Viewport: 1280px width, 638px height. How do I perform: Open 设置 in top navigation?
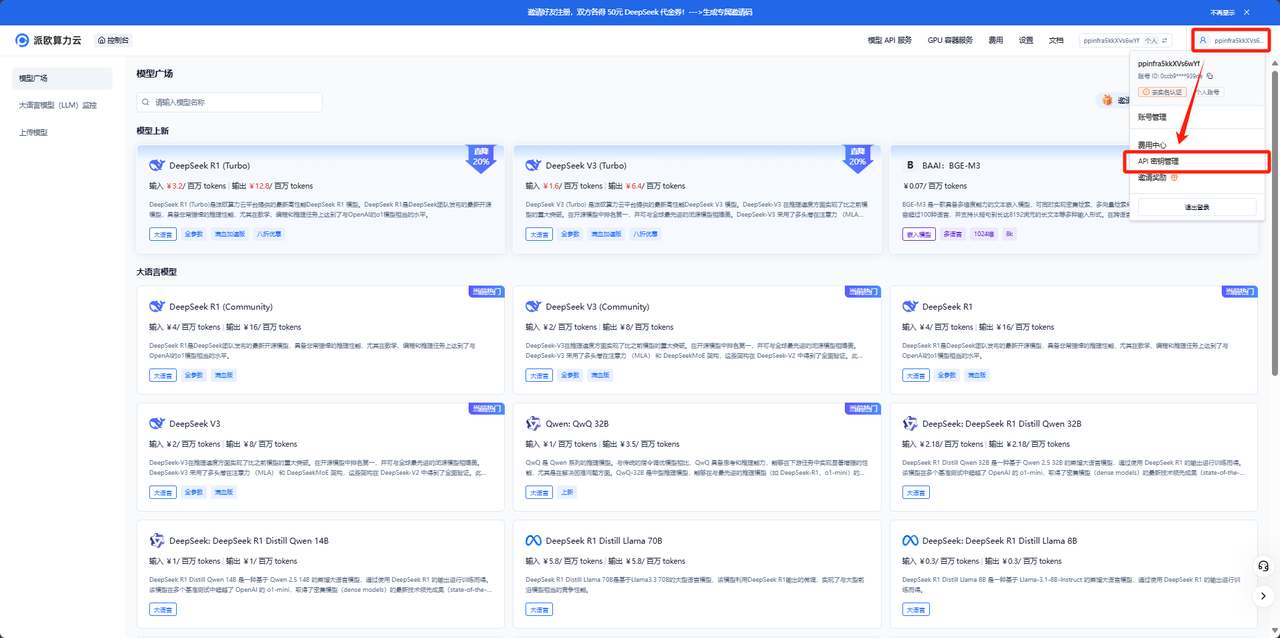(1026, 40)
